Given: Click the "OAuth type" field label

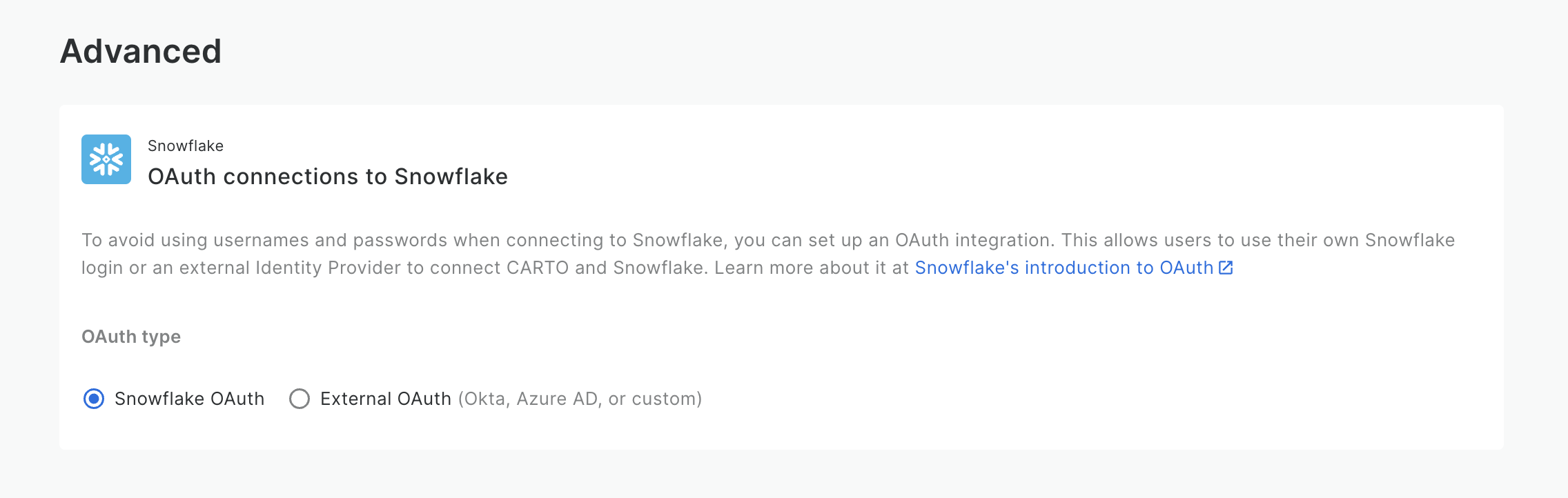Looking at the screenshot, I should [x=131, y=337].
